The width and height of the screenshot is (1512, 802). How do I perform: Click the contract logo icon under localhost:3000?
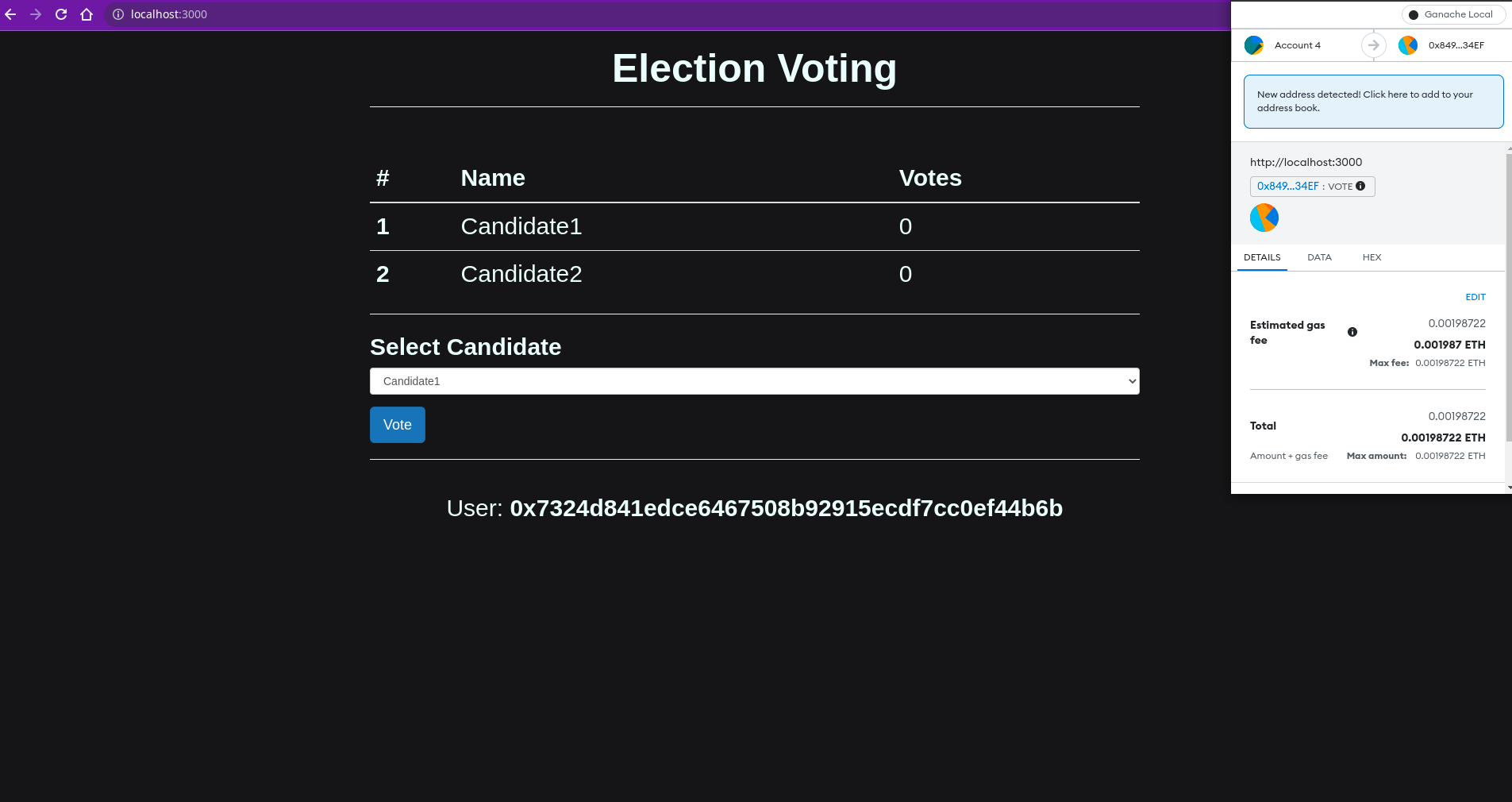1264,217
